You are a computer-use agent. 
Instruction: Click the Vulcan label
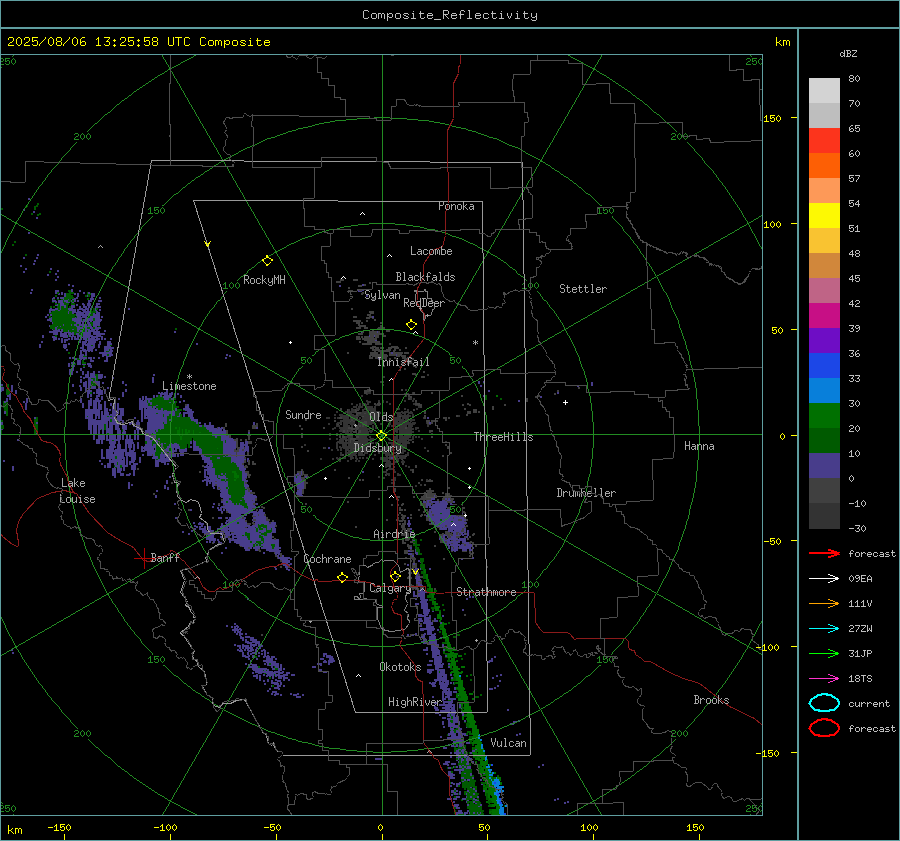(x=508, y=743)
